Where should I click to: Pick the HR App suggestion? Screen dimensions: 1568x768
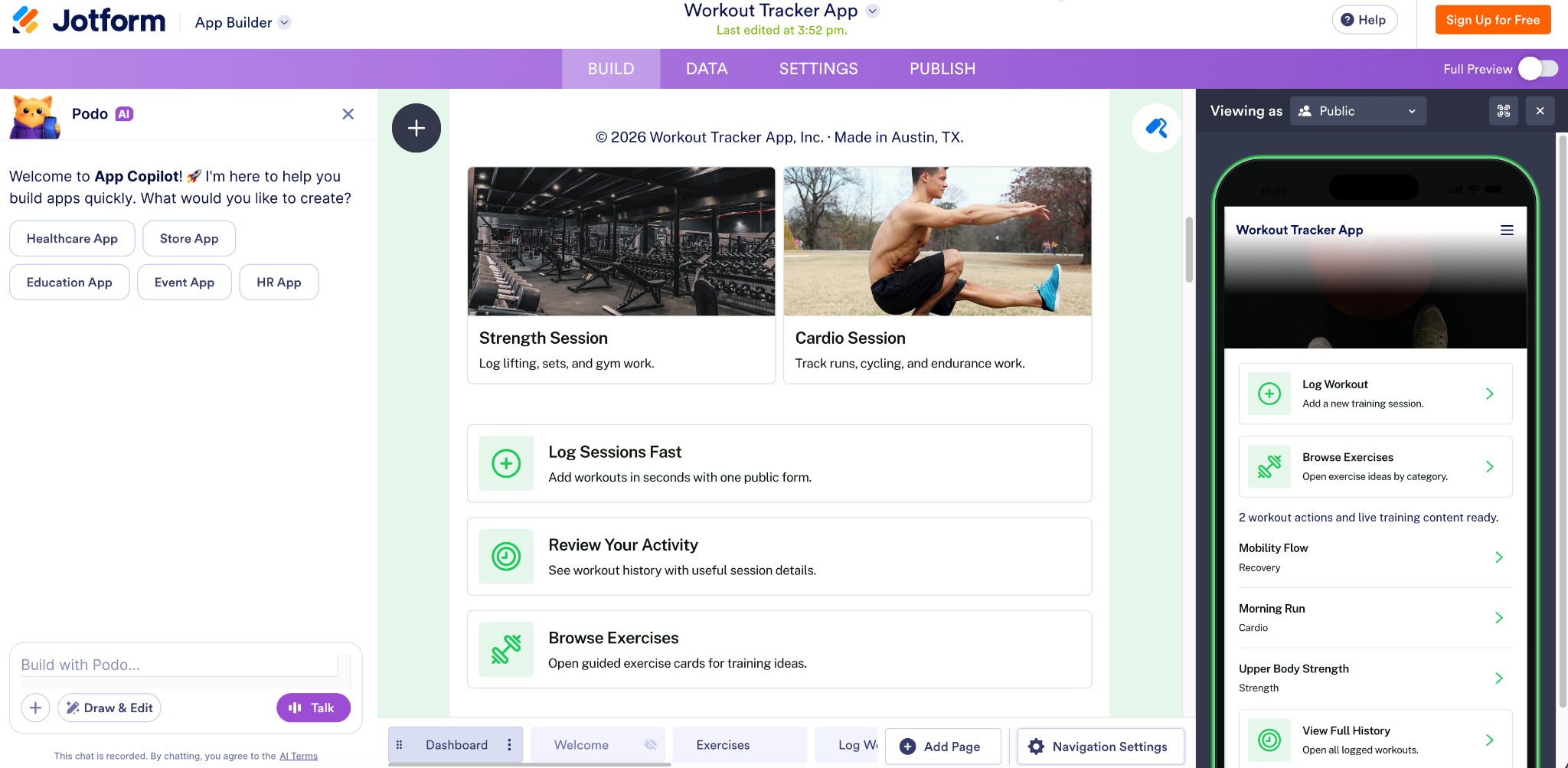(279, 283)
